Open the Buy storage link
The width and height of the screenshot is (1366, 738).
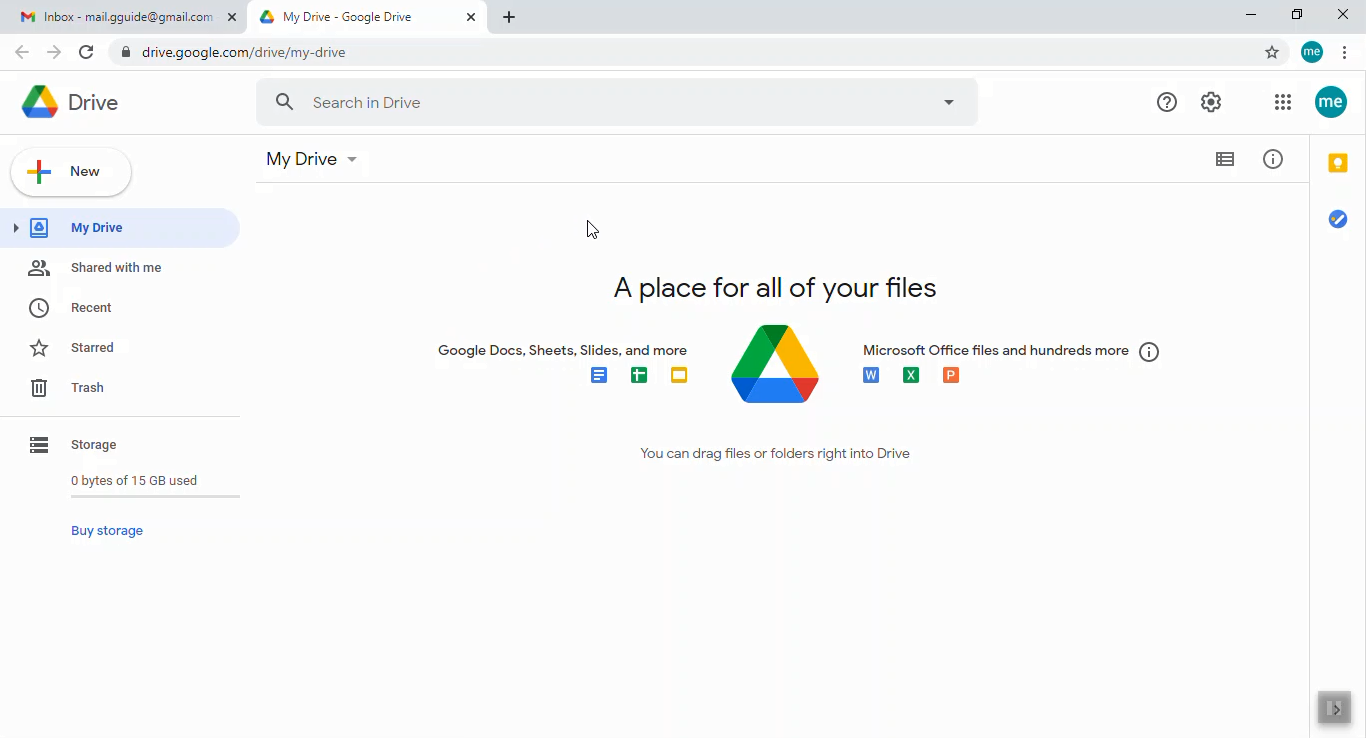(107, 530)
